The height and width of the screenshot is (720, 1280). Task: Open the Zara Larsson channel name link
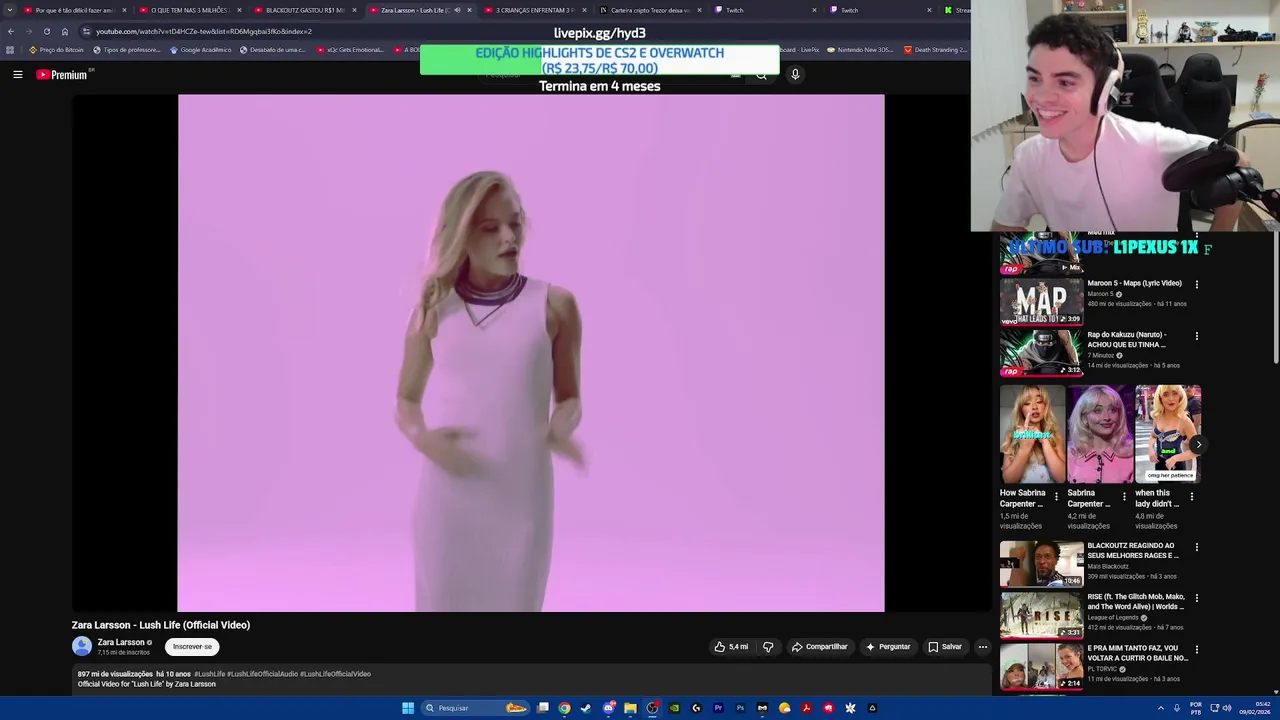(121, 642)
